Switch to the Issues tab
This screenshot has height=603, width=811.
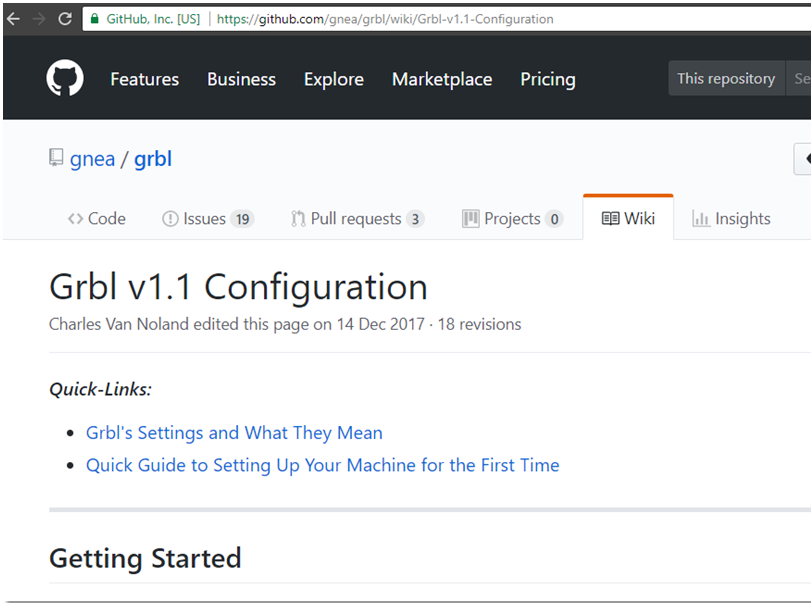(x=208, y=219)
